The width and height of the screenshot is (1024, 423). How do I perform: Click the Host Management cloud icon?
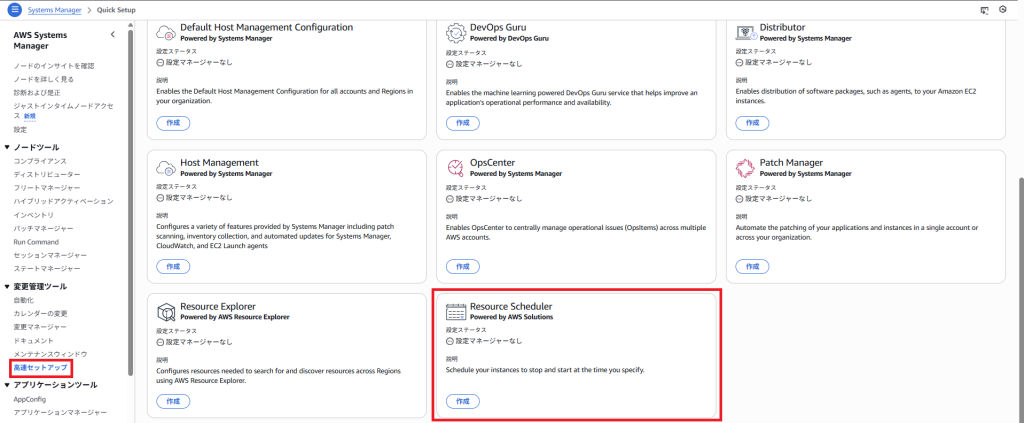pyautogui.click(x=166, y=167)
